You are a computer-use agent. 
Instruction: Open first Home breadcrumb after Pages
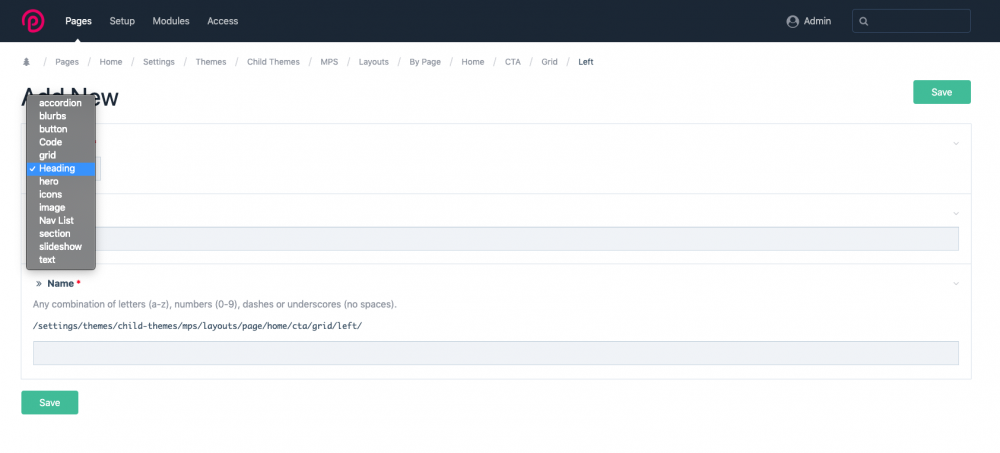tap(111, 62)
